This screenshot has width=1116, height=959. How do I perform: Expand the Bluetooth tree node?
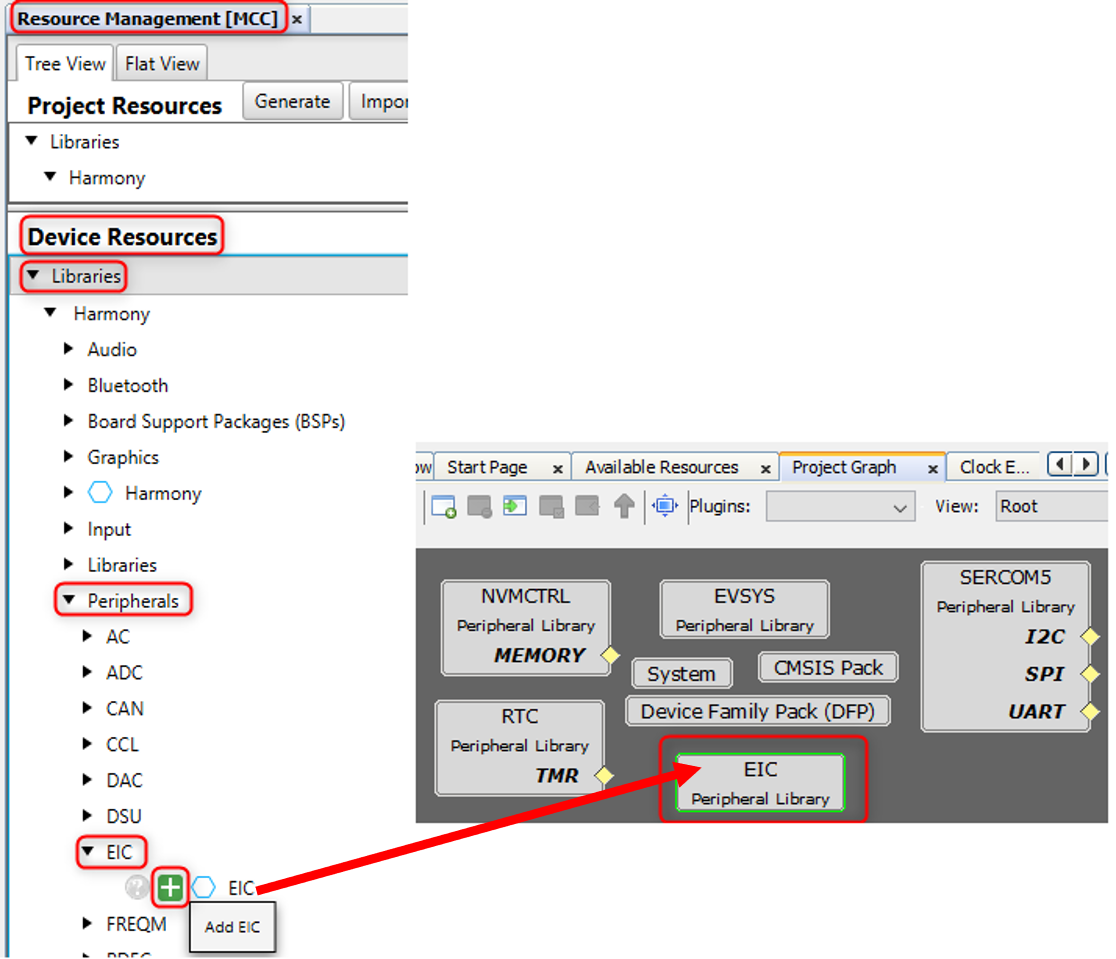[x=69, y=385]
